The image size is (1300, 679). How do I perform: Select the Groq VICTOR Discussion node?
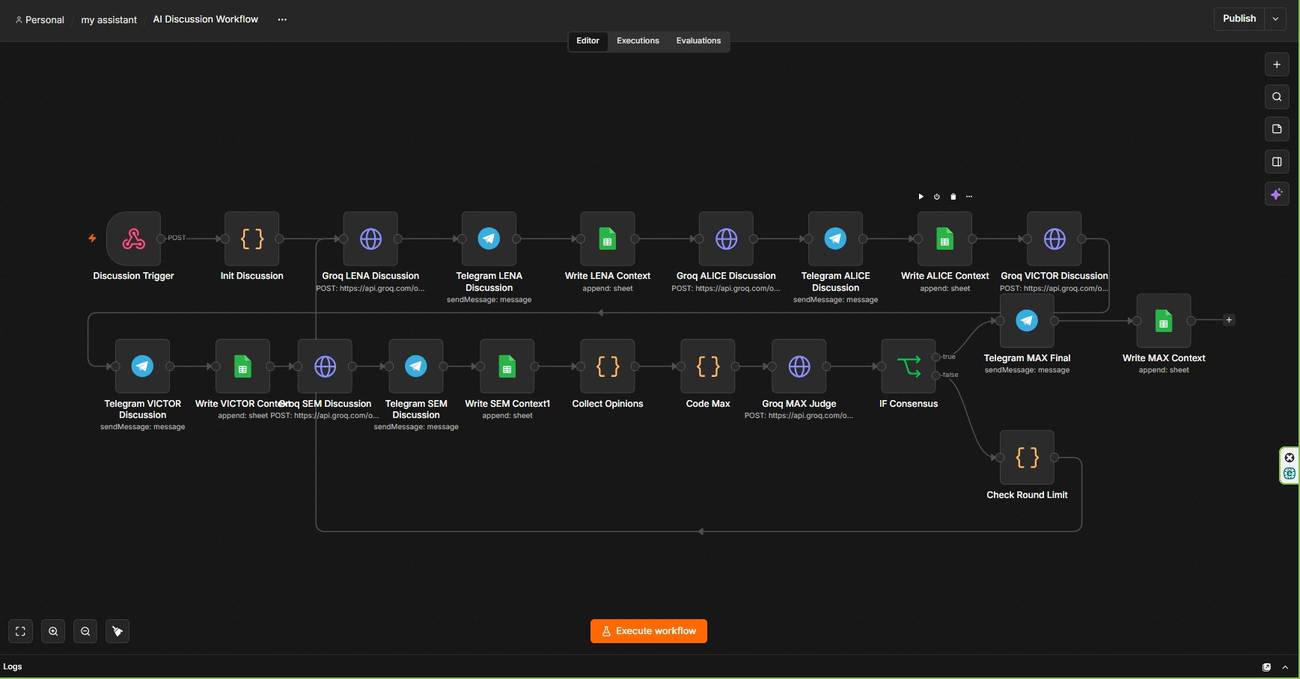pos(1054,239)
